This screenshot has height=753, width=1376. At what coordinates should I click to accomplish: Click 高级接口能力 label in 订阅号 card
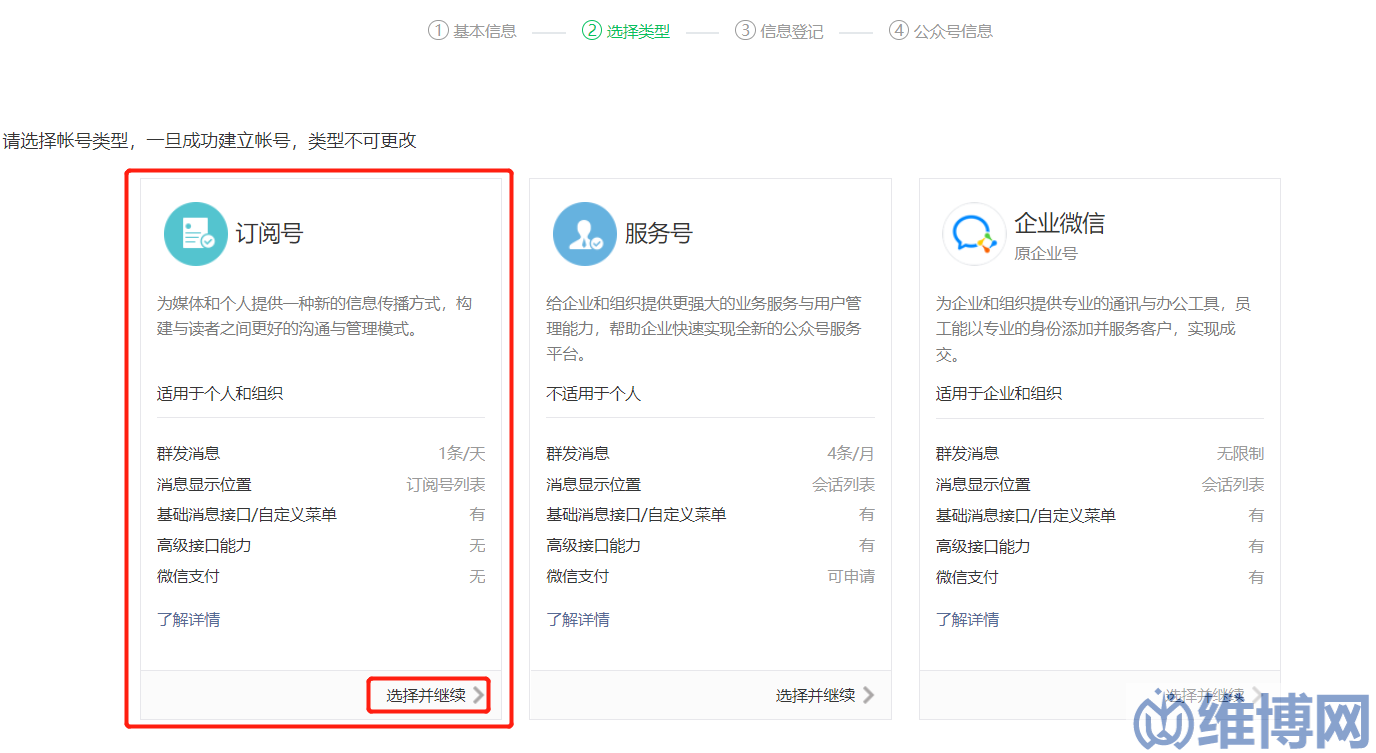point(204,546)
